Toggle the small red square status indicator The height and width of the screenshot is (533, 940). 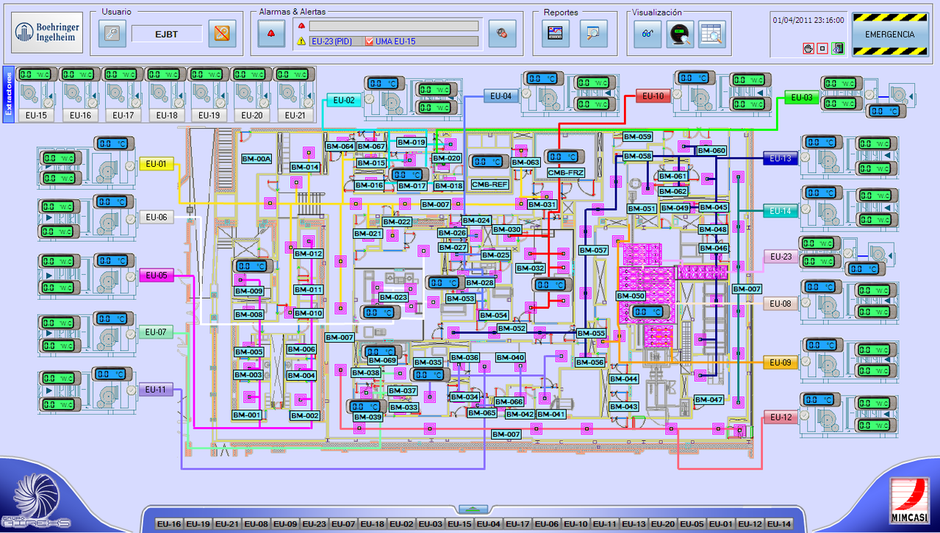(x=822, y=49)
